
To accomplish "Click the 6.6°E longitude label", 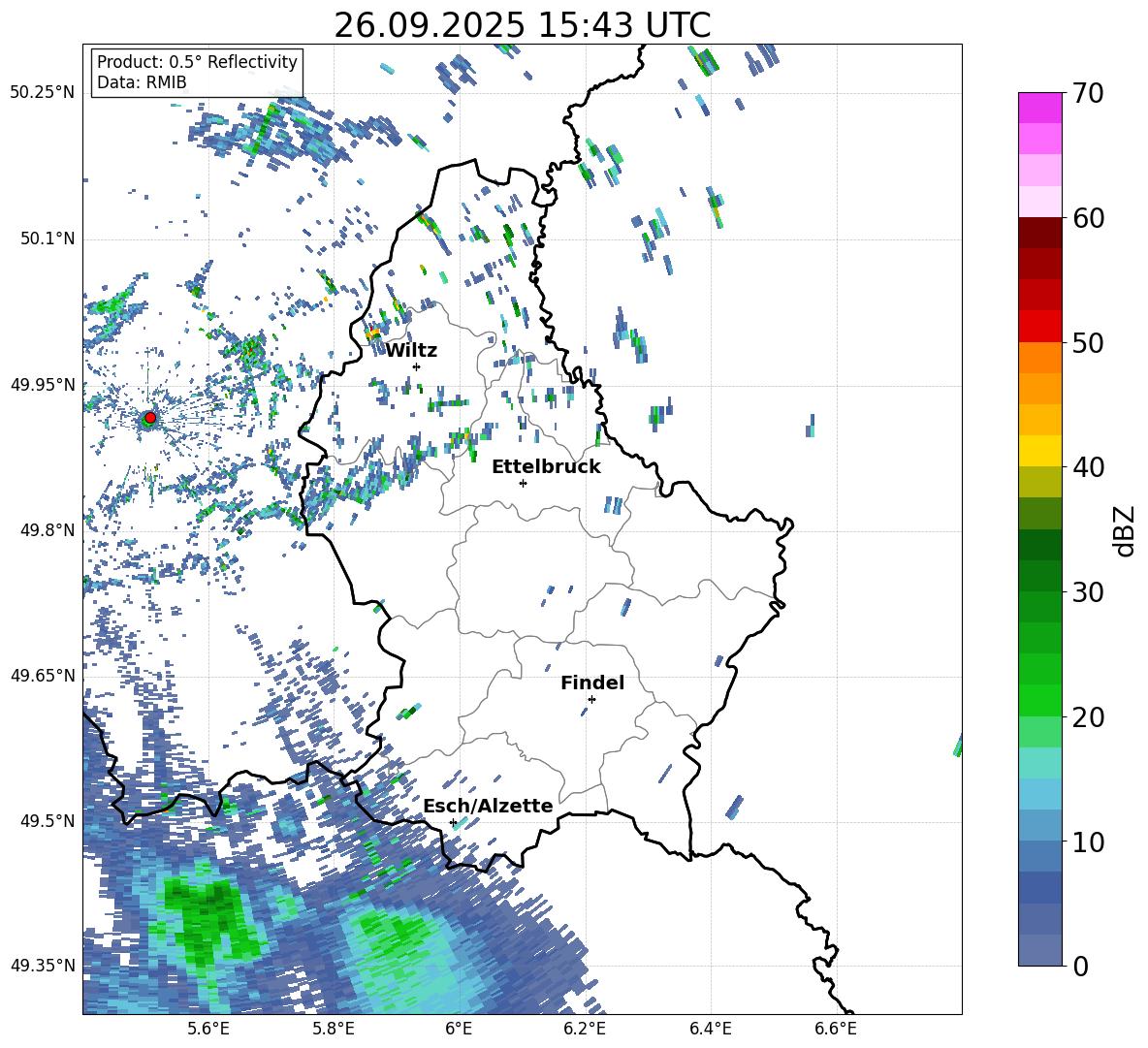I will [836, 1029].
